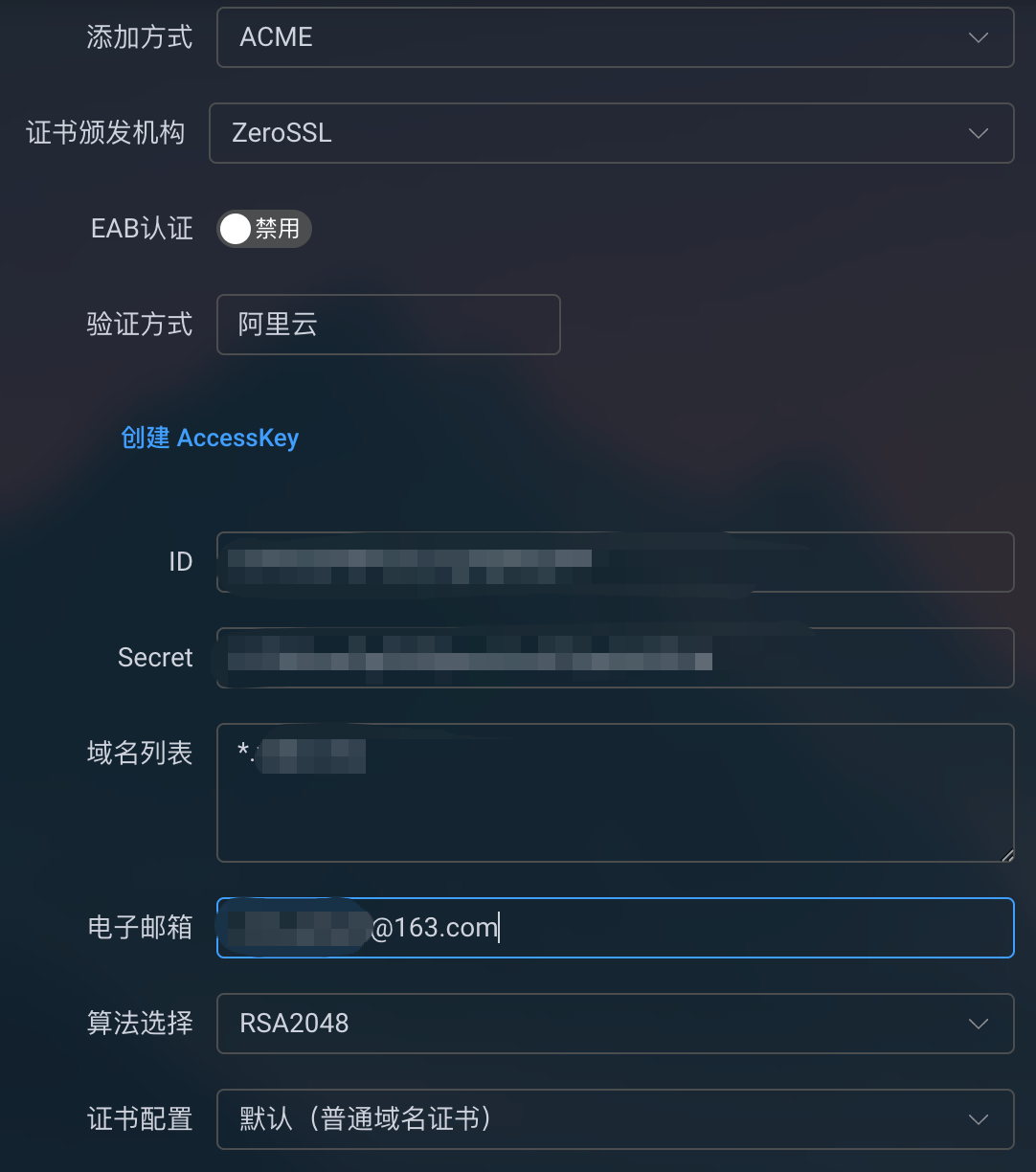Focus the ID input field
1036x1172 pixels.
tap(615, 562)
